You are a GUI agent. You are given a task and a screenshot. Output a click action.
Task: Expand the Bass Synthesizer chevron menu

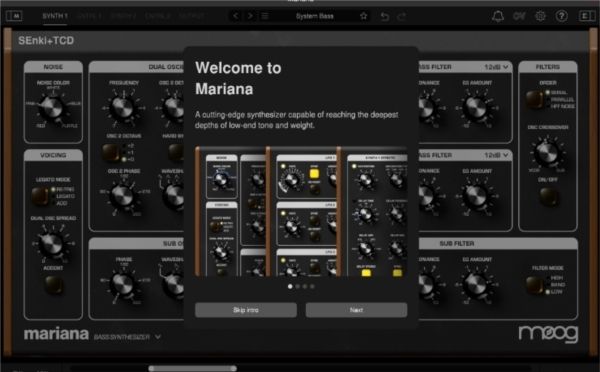pyautogui.click(x=158, y=337)
